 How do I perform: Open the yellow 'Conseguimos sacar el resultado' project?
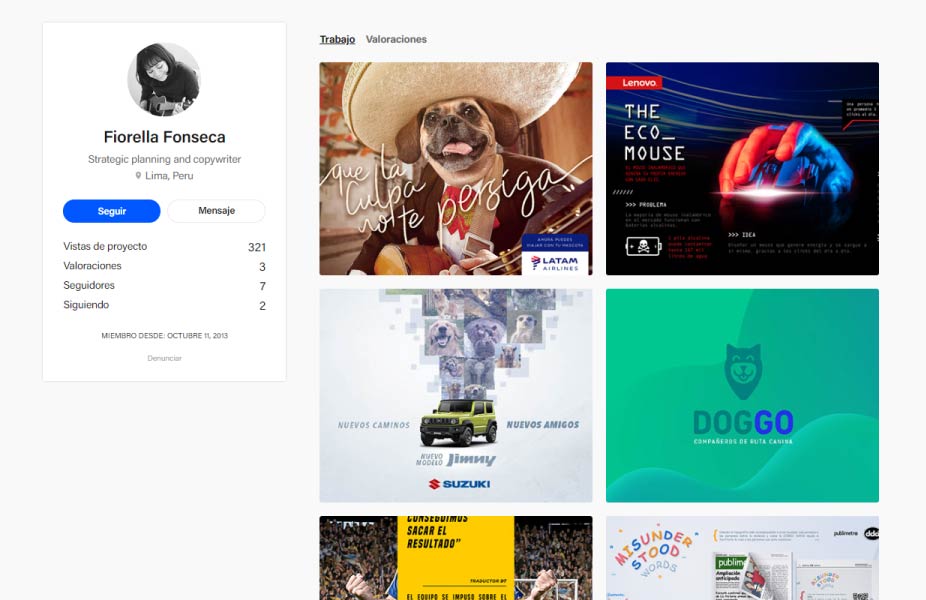pyautogui.click(x=455, y=558)
